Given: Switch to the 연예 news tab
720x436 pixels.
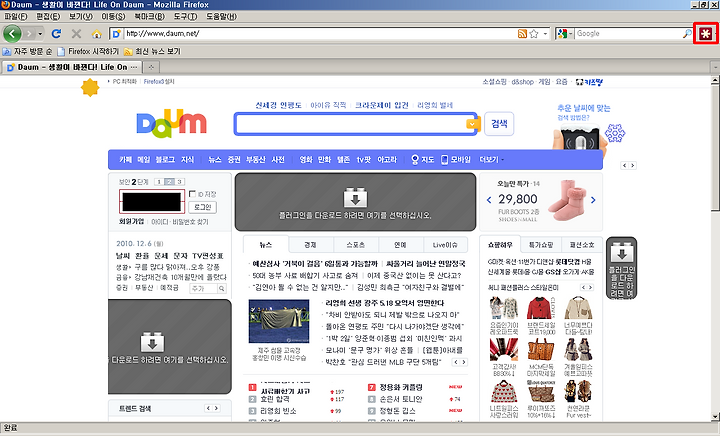Looking at the screenshot, I should (400, 245).
